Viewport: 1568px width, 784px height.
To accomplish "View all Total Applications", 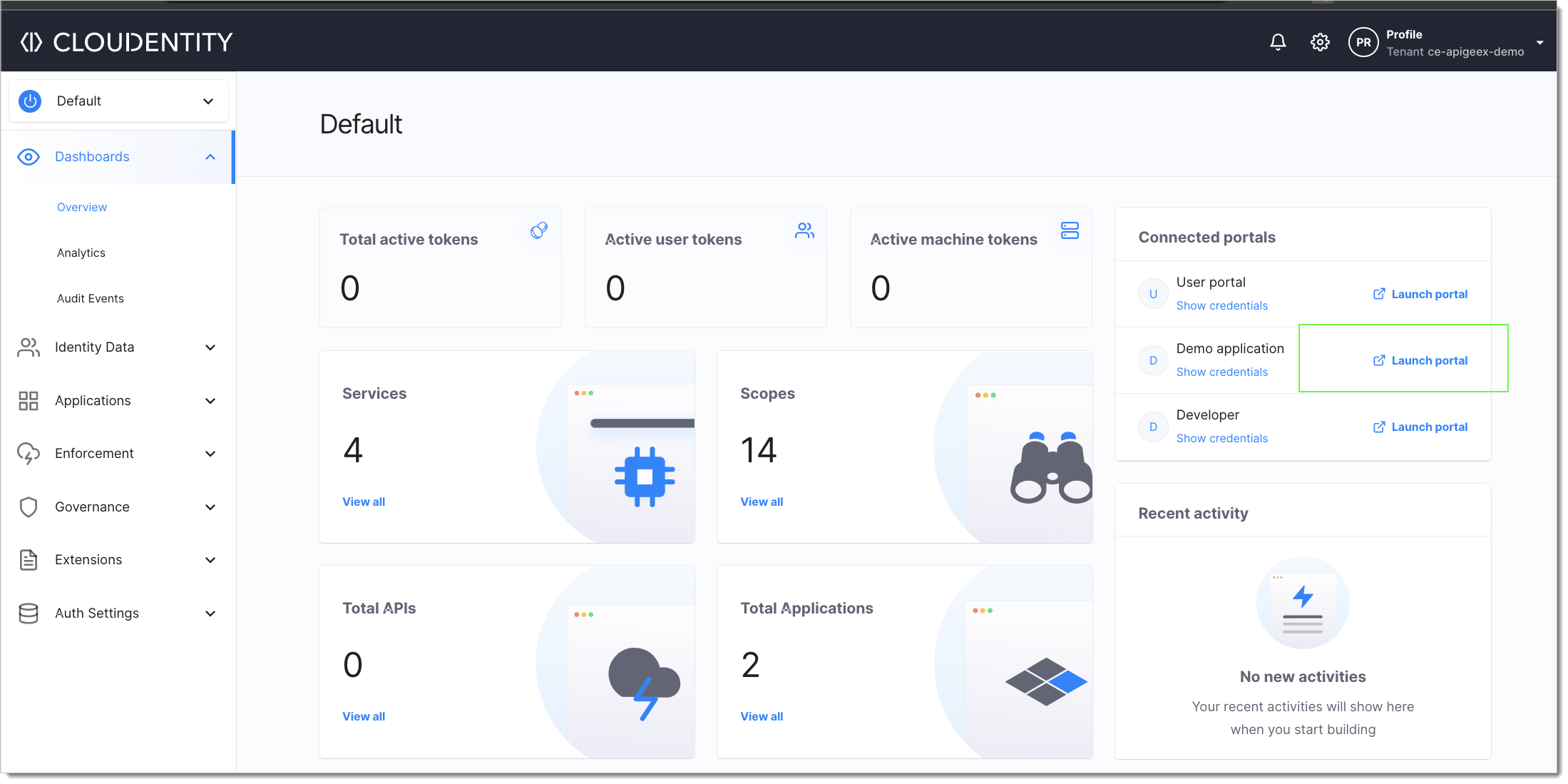I will [762, 716].
